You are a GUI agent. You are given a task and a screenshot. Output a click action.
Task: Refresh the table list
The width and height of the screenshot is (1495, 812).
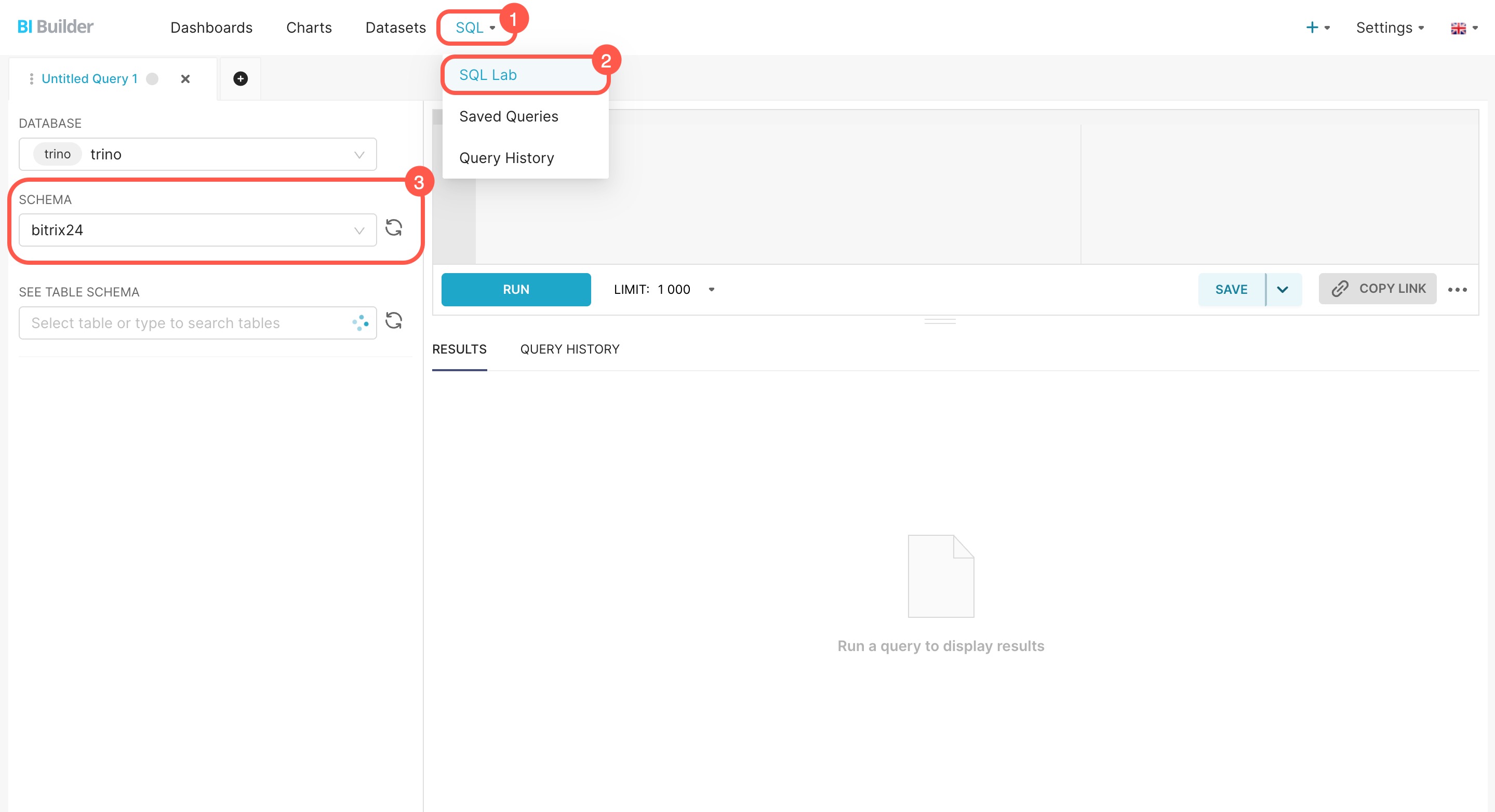tap(393, 321)
